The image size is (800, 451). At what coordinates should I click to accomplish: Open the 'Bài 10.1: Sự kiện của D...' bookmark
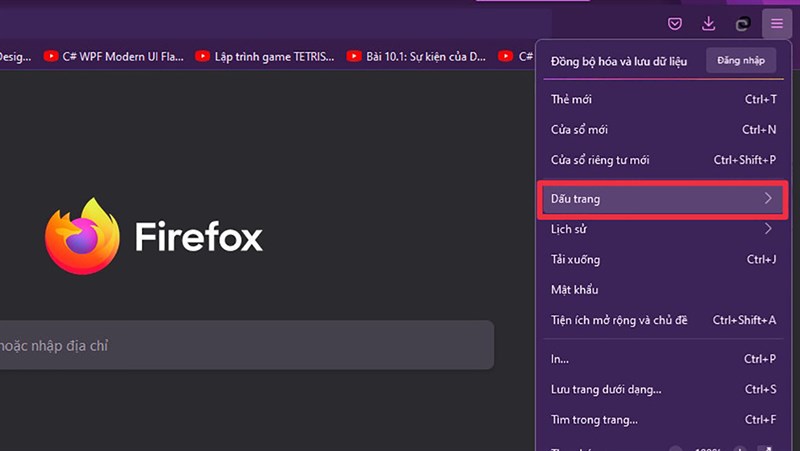click(x=416, y=57)
